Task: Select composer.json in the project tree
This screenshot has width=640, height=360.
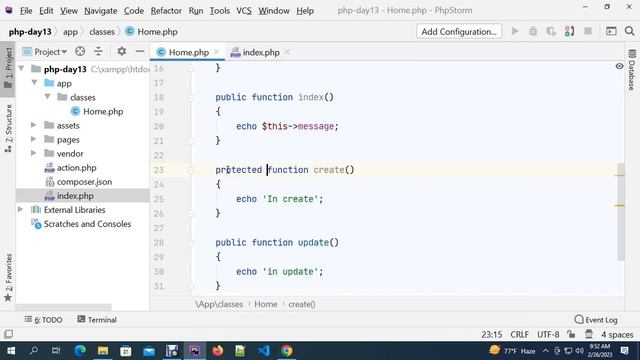Action: pyautogui.click(x=78, y=182)
